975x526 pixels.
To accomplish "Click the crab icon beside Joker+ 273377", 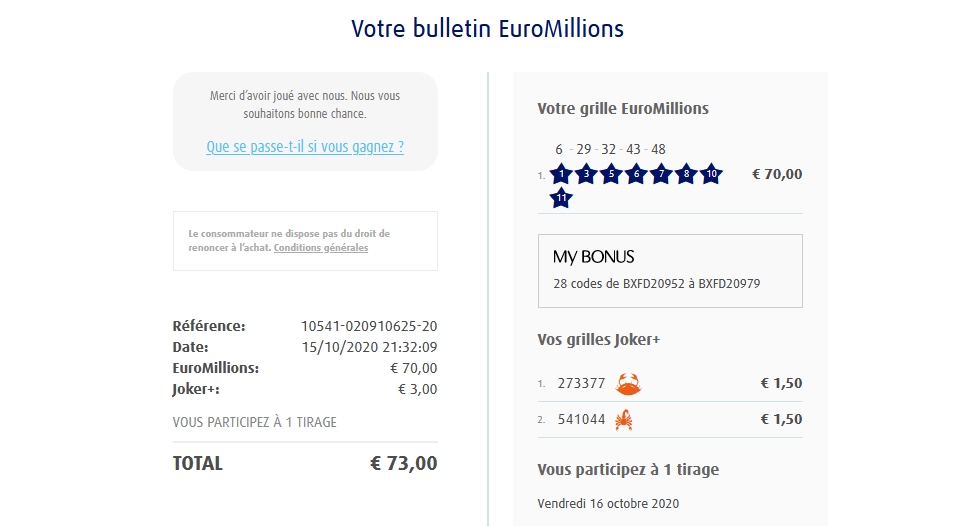I will (x=629, y=383).
